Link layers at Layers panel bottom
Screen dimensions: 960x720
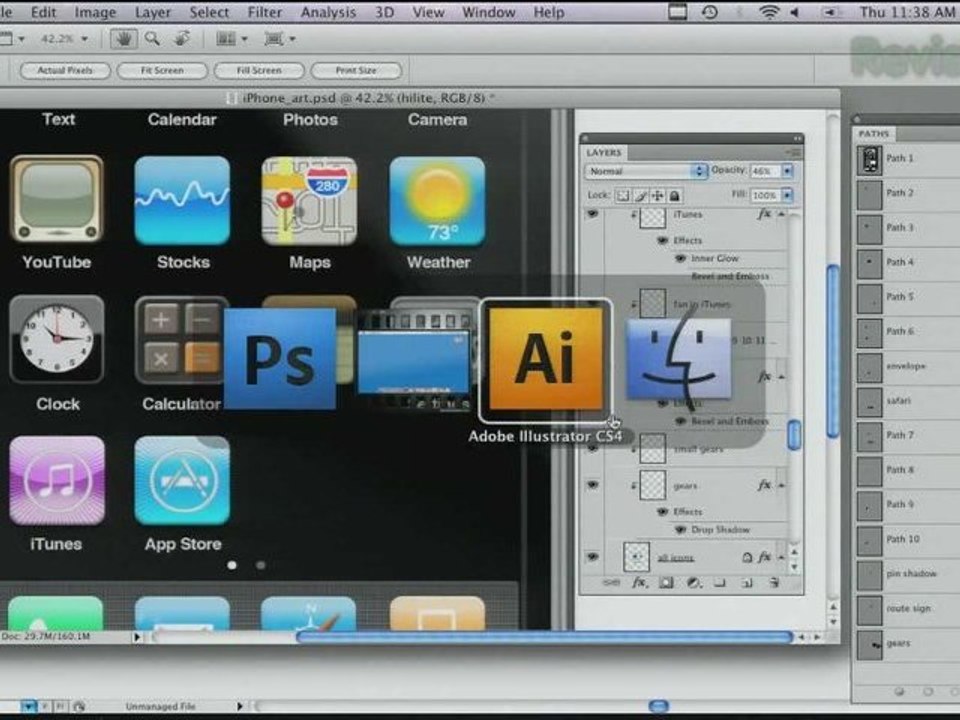pyautogui.click(x=611, y=583)
